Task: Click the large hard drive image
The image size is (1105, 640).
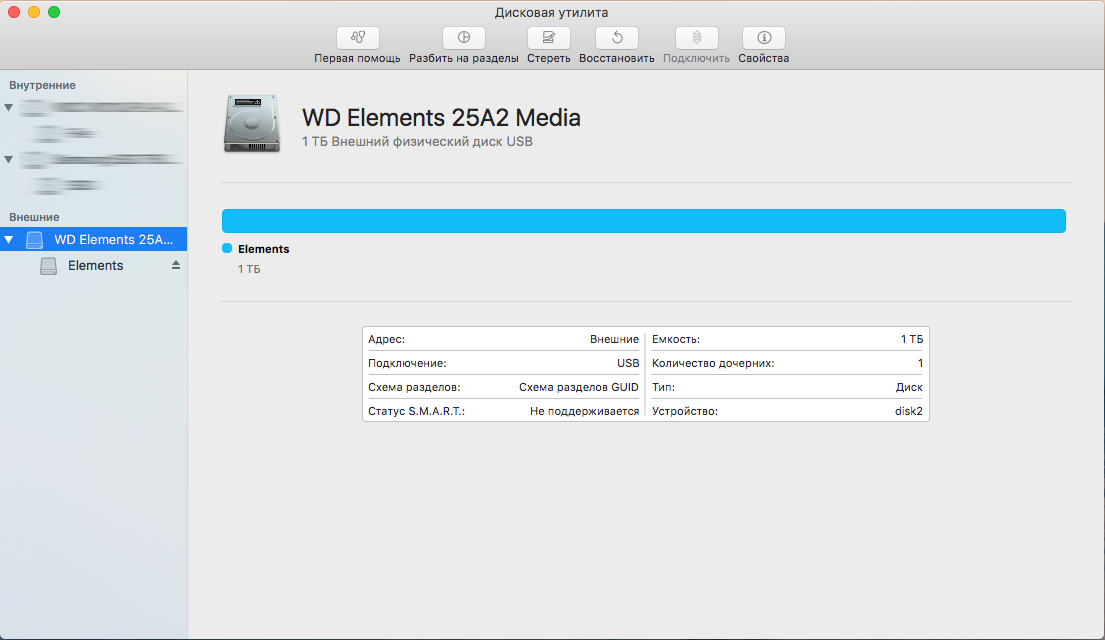Action: click(x=252, y=124)
